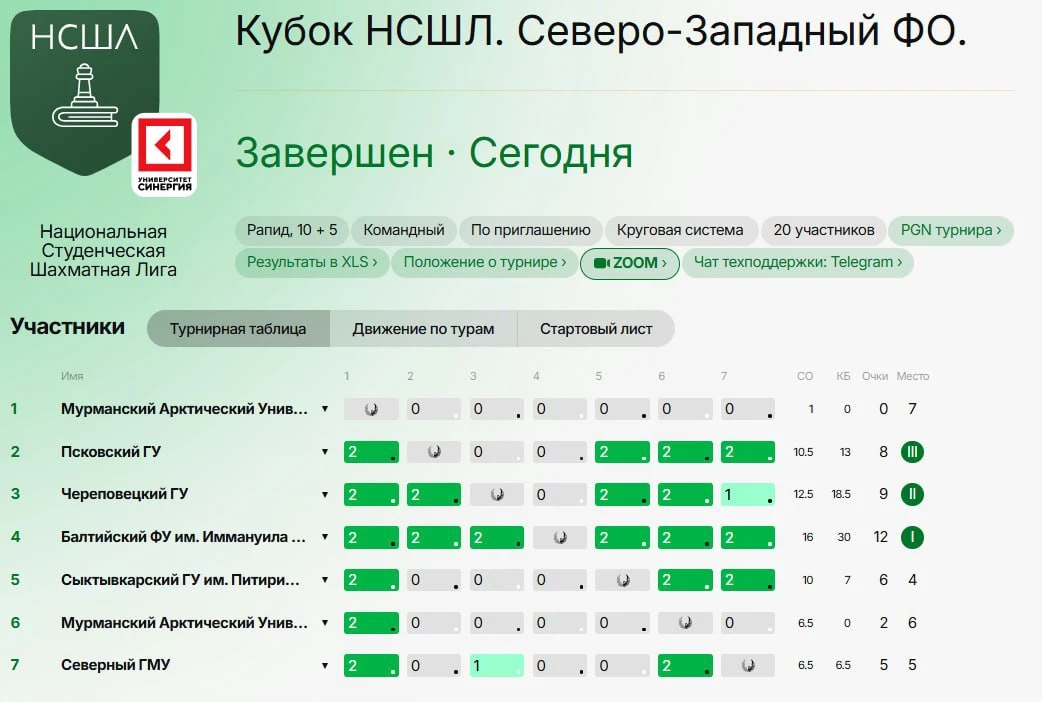Viewport: 1042px width, 702px height.
Task: Open the ZOOM video link
Action: (x=629, y=263)
